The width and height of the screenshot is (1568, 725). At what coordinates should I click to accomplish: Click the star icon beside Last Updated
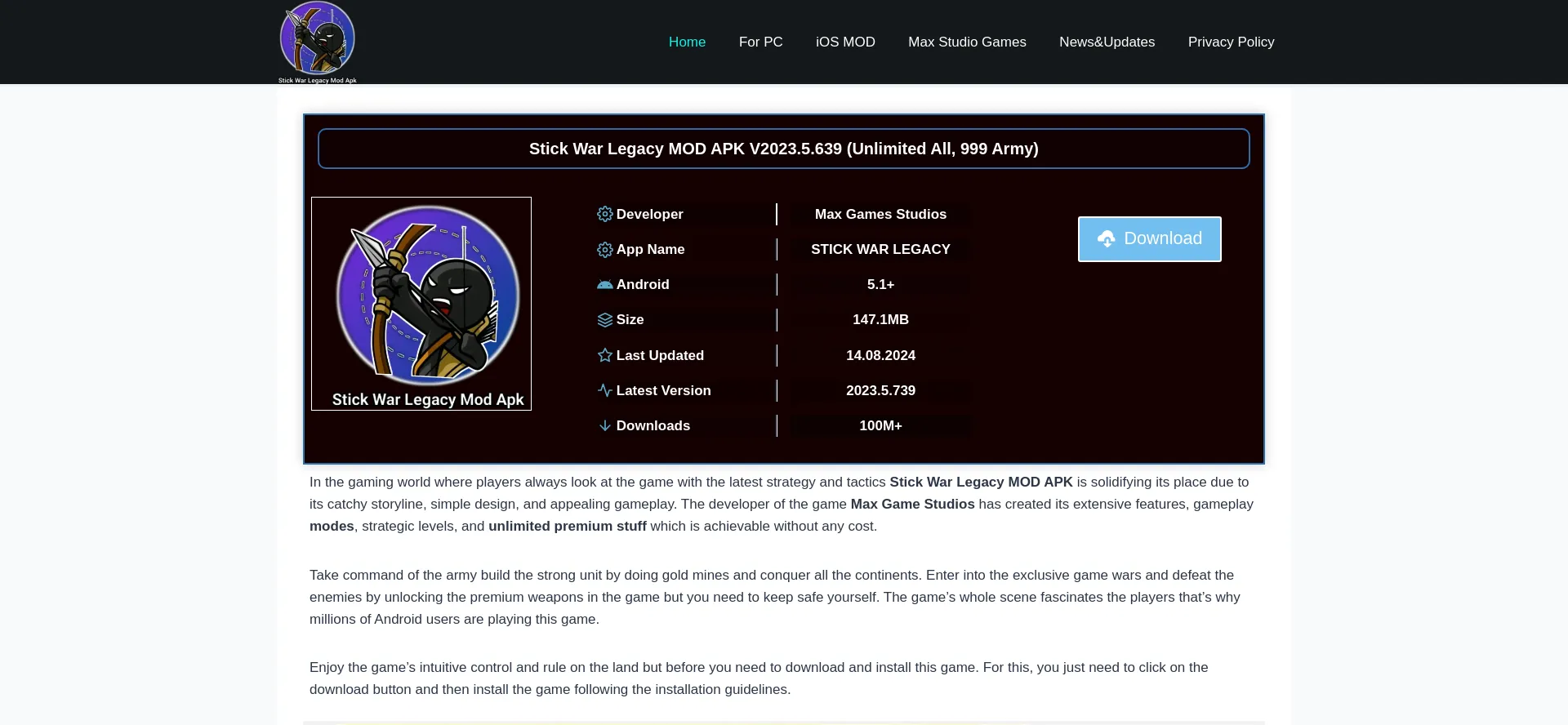605,355
